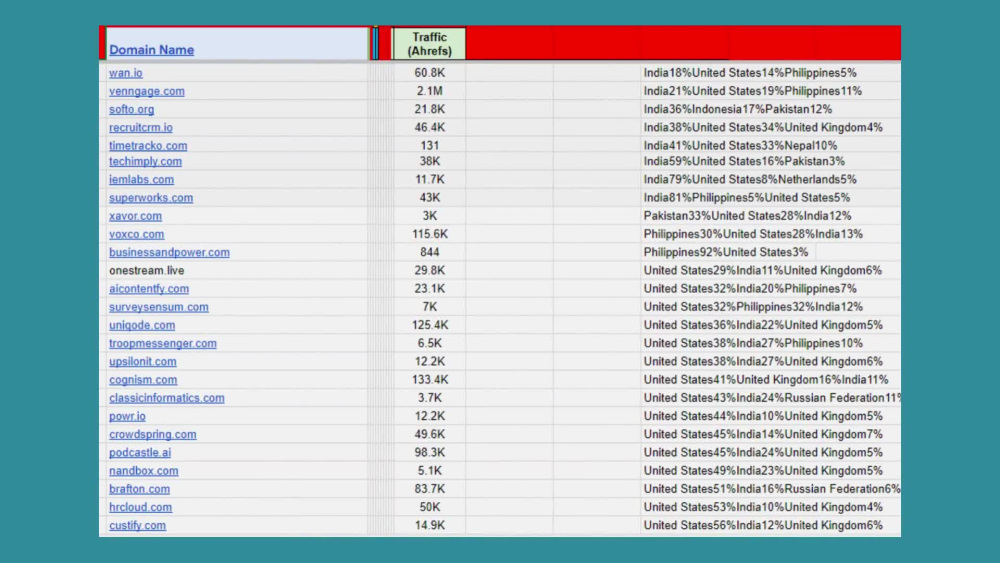Screen dimensions: 1000x563
Task: Click cell 'India81%Philippines5%United States5%'
Action: (x=747, y=198)
